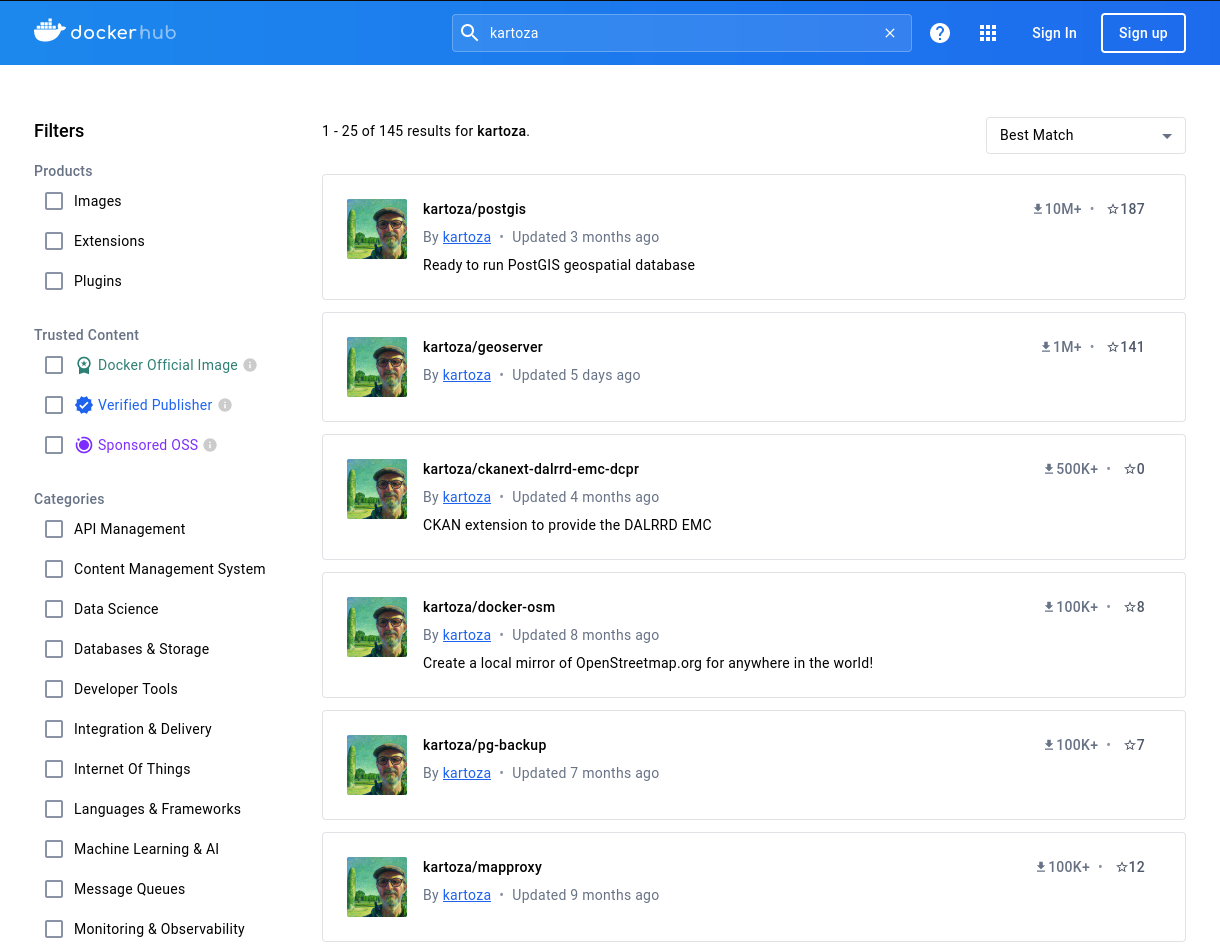The width and height of the screenshot is (1220, 950).
Task: Tick Languages & Frameworks checkbox
Action: click(x=54, y=809)
